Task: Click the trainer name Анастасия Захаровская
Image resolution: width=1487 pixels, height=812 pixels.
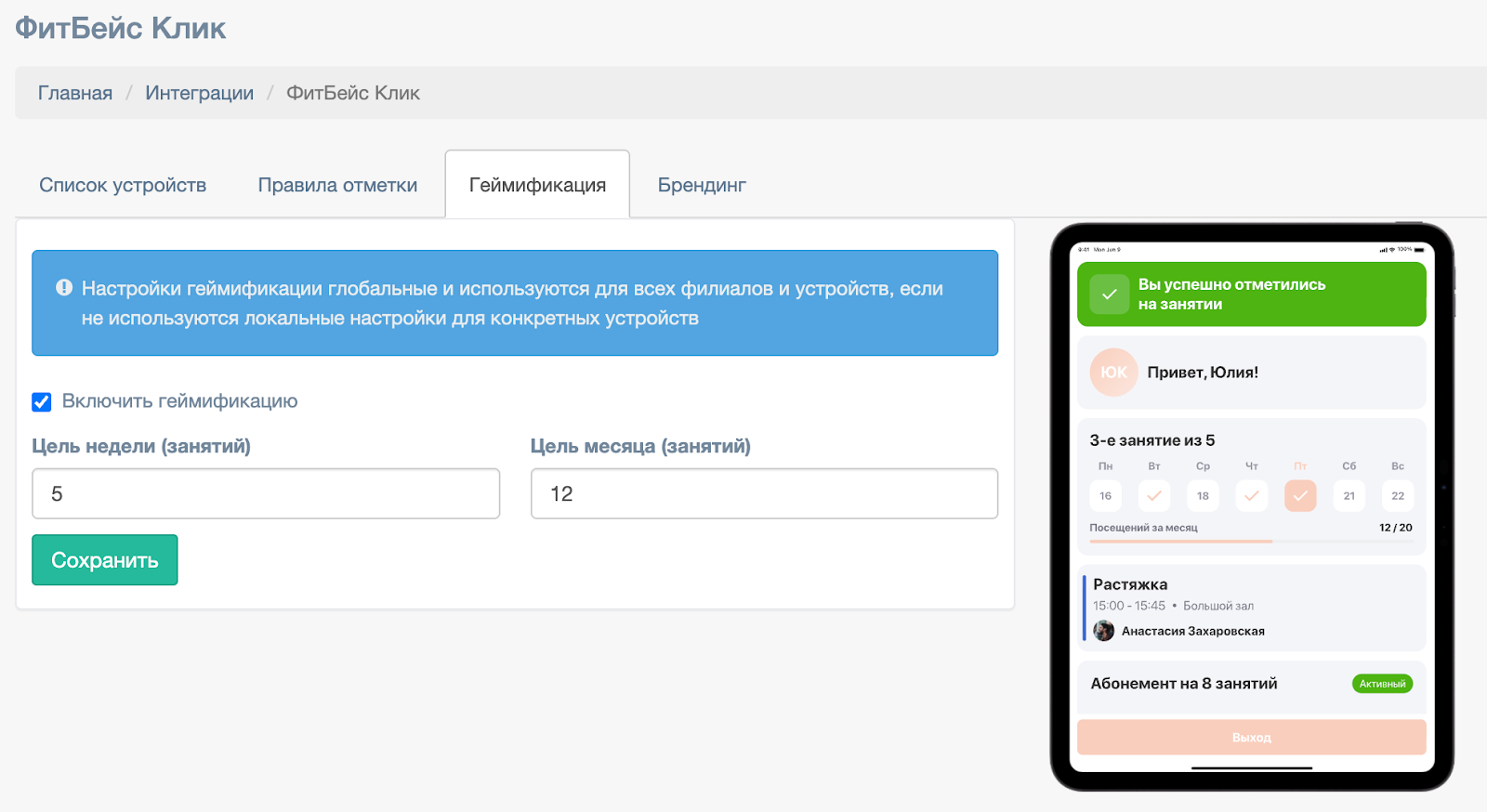Action: point(1193,631)
